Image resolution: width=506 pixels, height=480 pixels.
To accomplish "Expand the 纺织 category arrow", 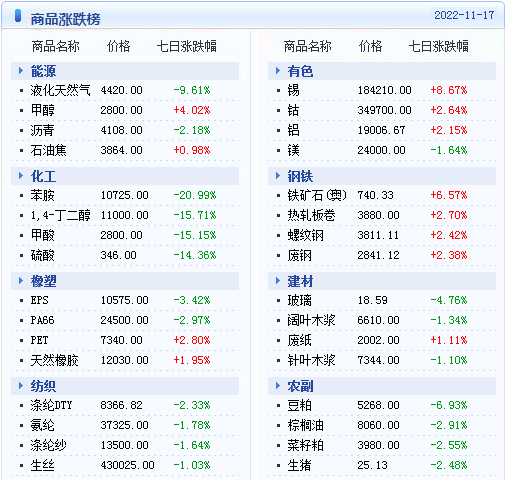I will point(21,386).
